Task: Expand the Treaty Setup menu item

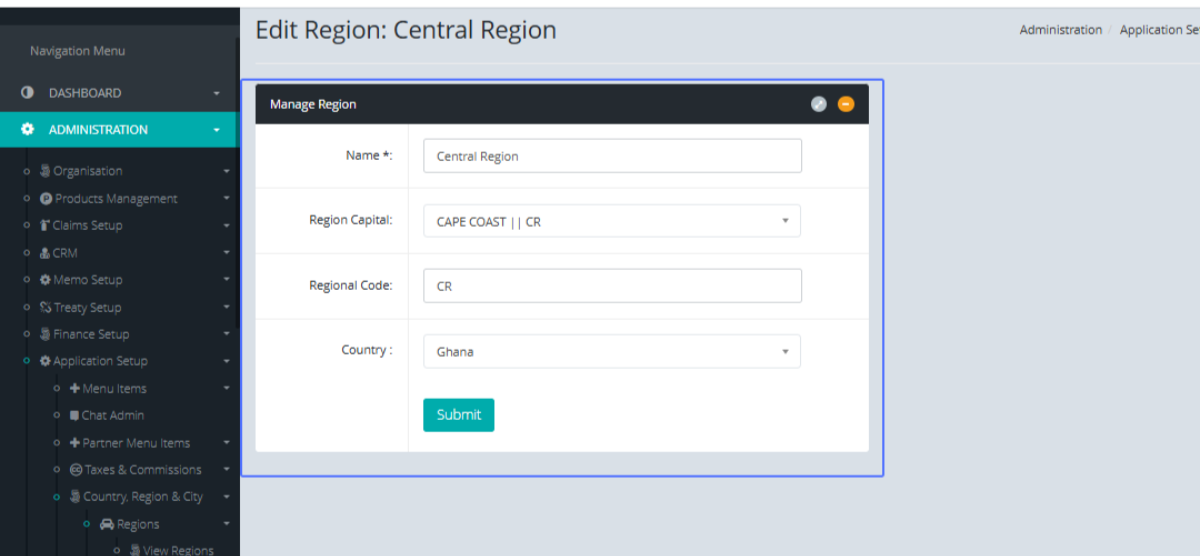Action: [87, 308]
